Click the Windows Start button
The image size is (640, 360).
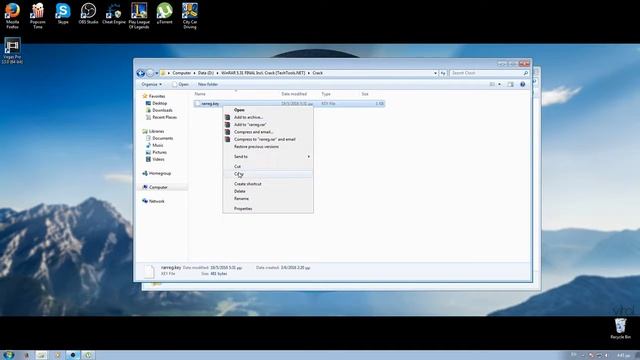[8, 355]
